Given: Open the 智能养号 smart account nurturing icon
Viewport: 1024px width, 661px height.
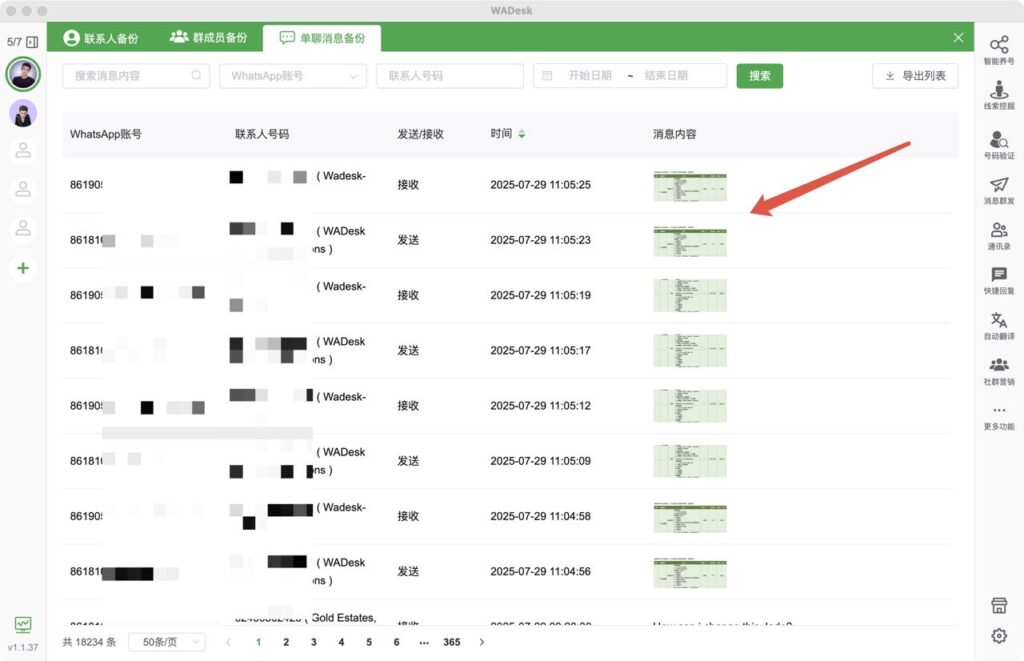Looking at the screenshot, I should coord(999,50).
